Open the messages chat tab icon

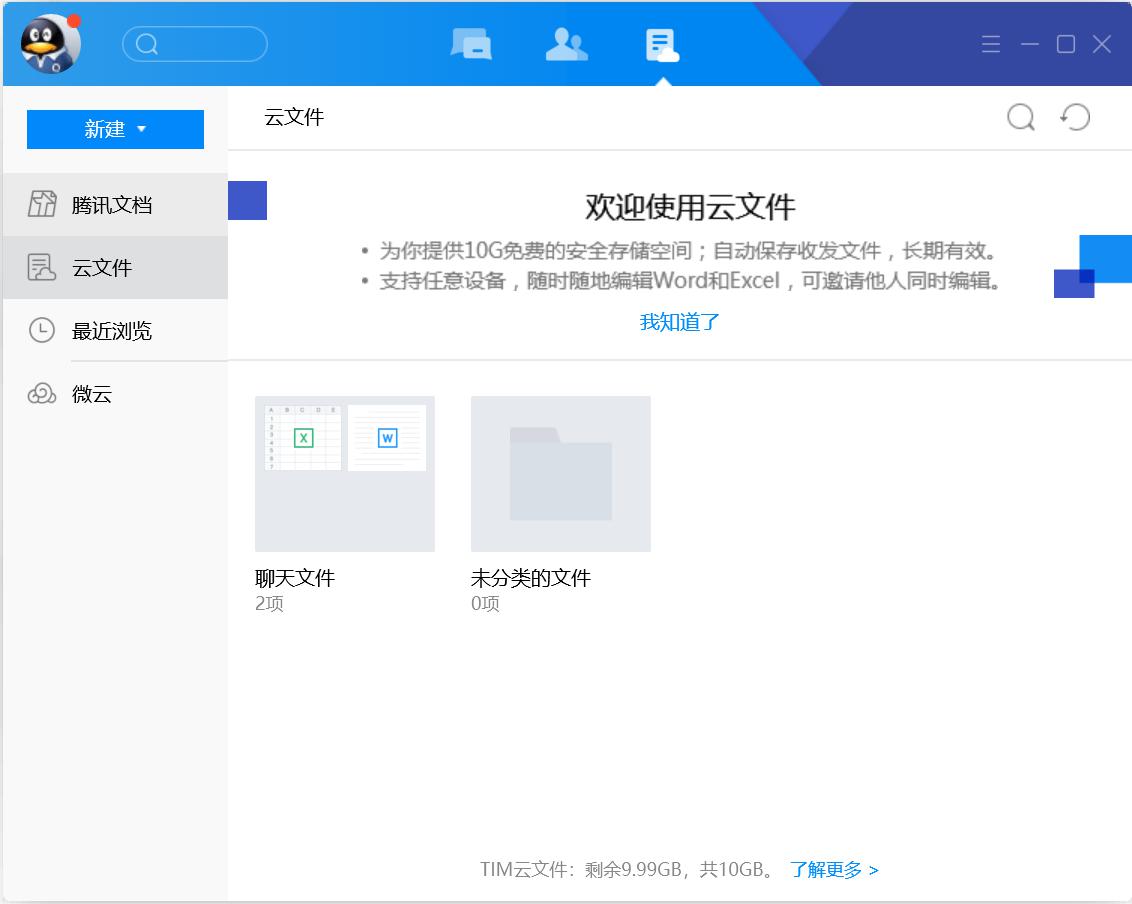click(x=471, y=44)
